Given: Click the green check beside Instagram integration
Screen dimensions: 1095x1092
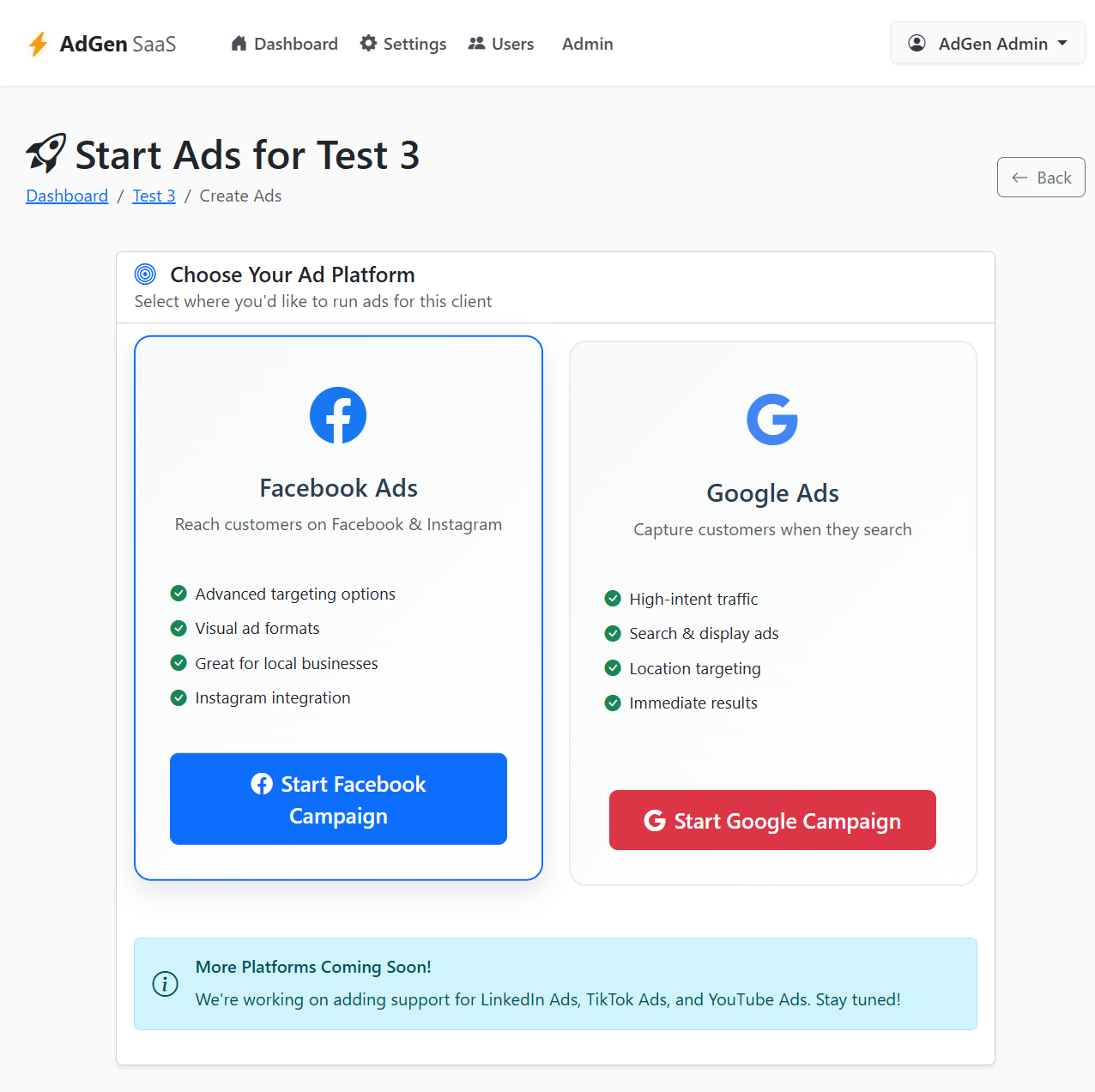Looking at the screenshot, I should coord(178,697).
